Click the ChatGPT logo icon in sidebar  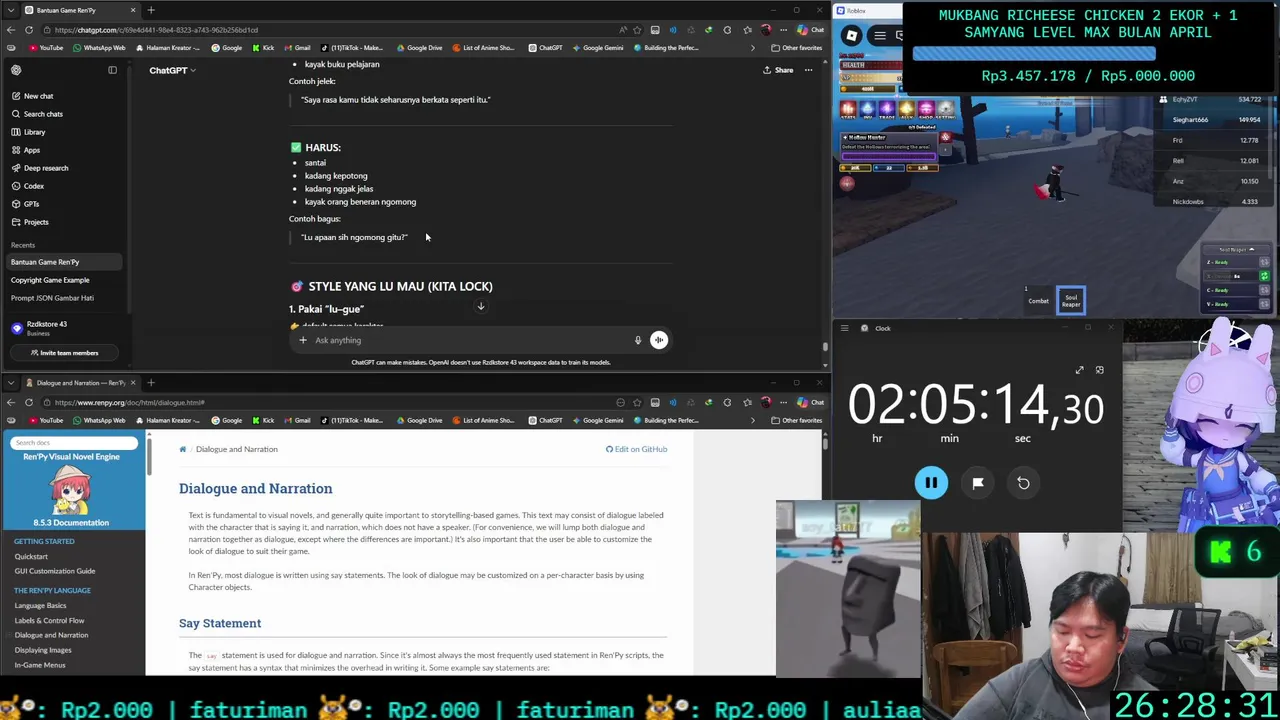pyautogui.click(x=16, y=70)
